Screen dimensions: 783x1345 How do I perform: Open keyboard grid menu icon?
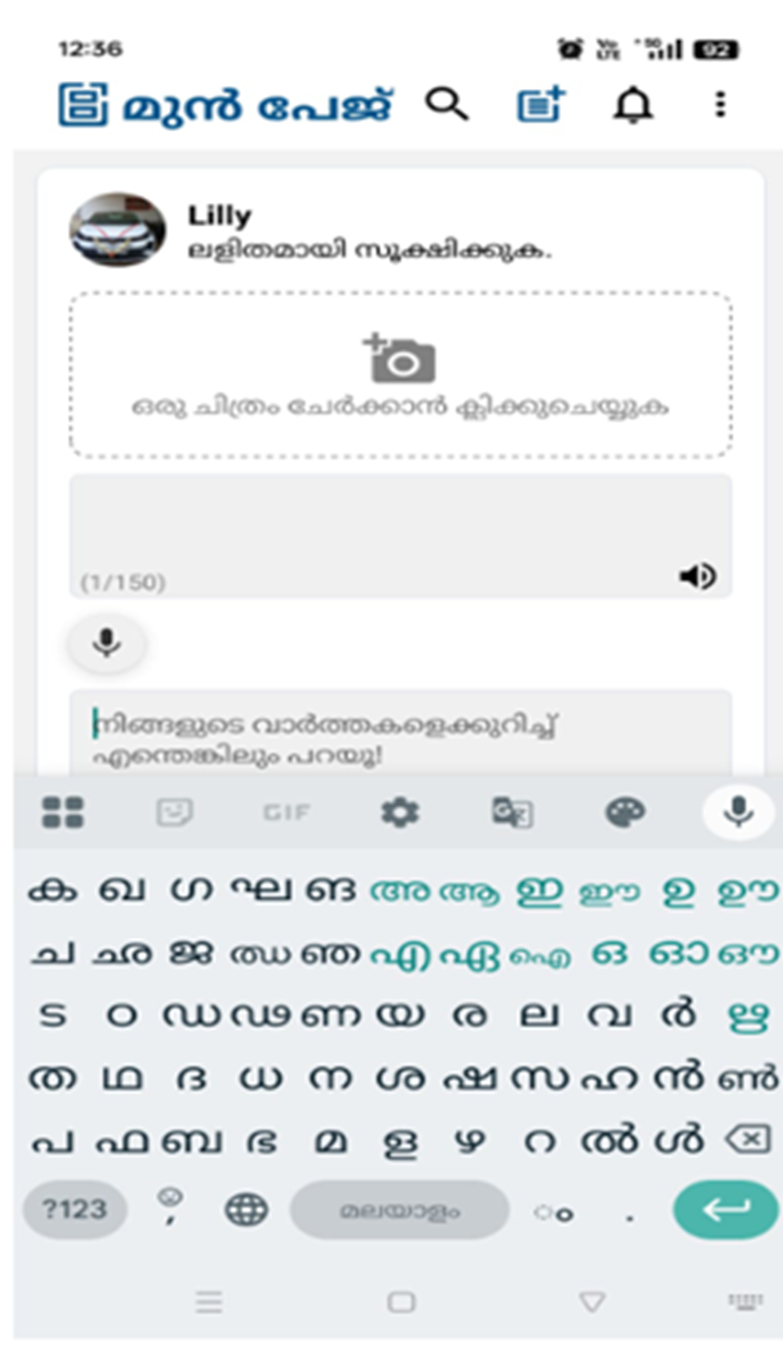(x=63, y=813)
